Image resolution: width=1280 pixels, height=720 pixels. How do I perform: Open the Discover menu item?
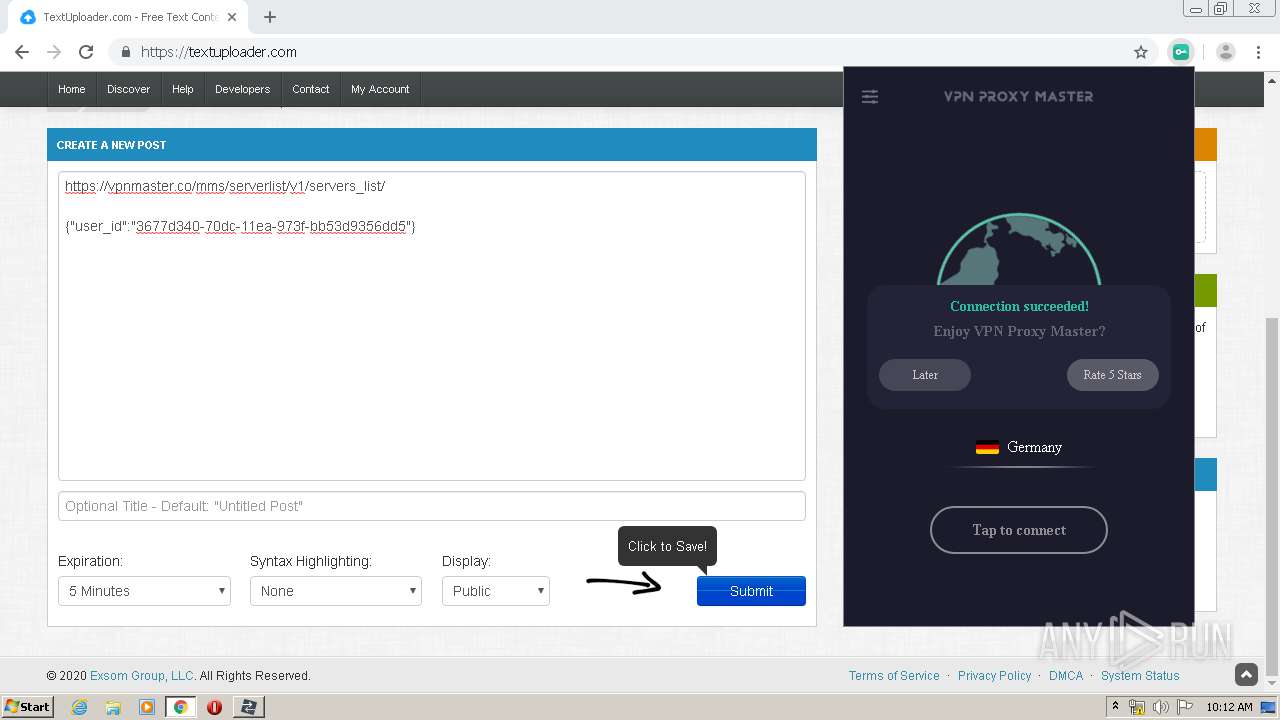click(x=128, y=89)
